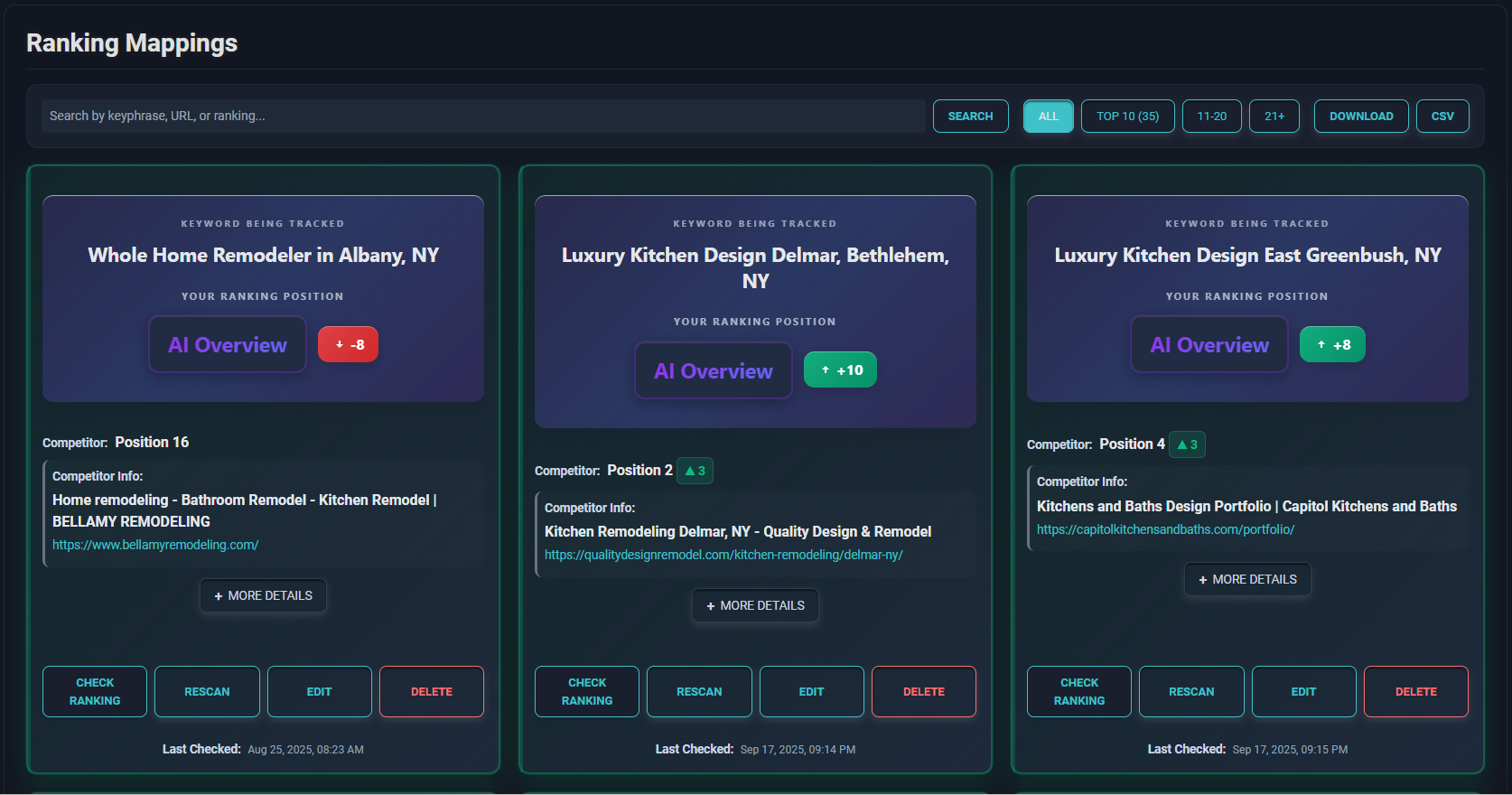Expand More Details for Delmar kitchen card

pos(755,605)
